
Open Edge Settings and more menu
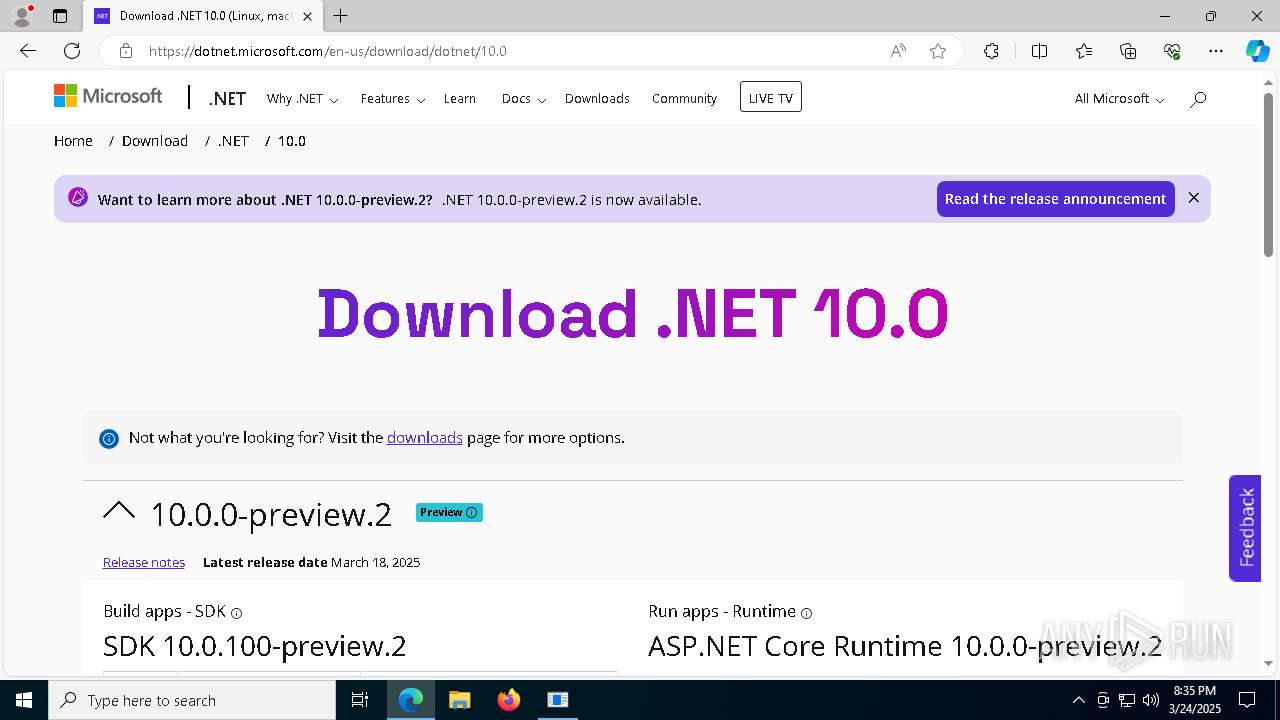(1216, 51)
